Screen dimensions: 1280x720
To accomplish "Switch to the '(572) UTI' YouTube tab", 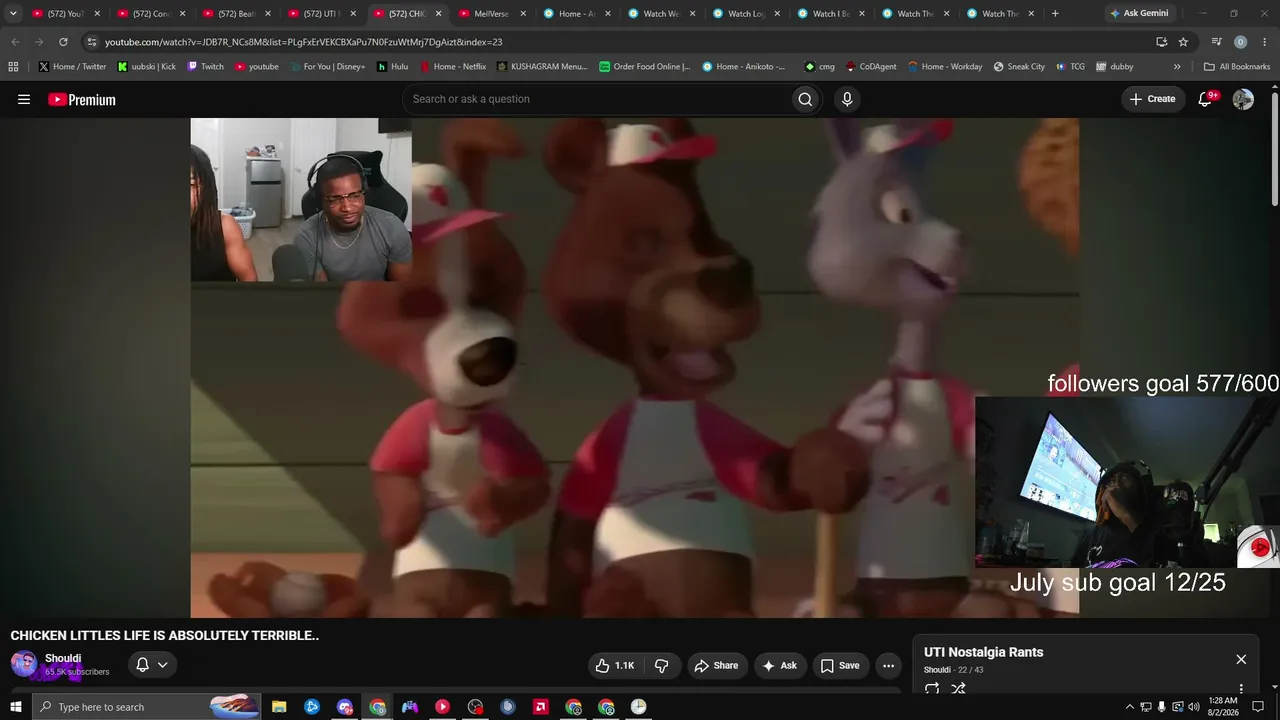I will (322, 14).
